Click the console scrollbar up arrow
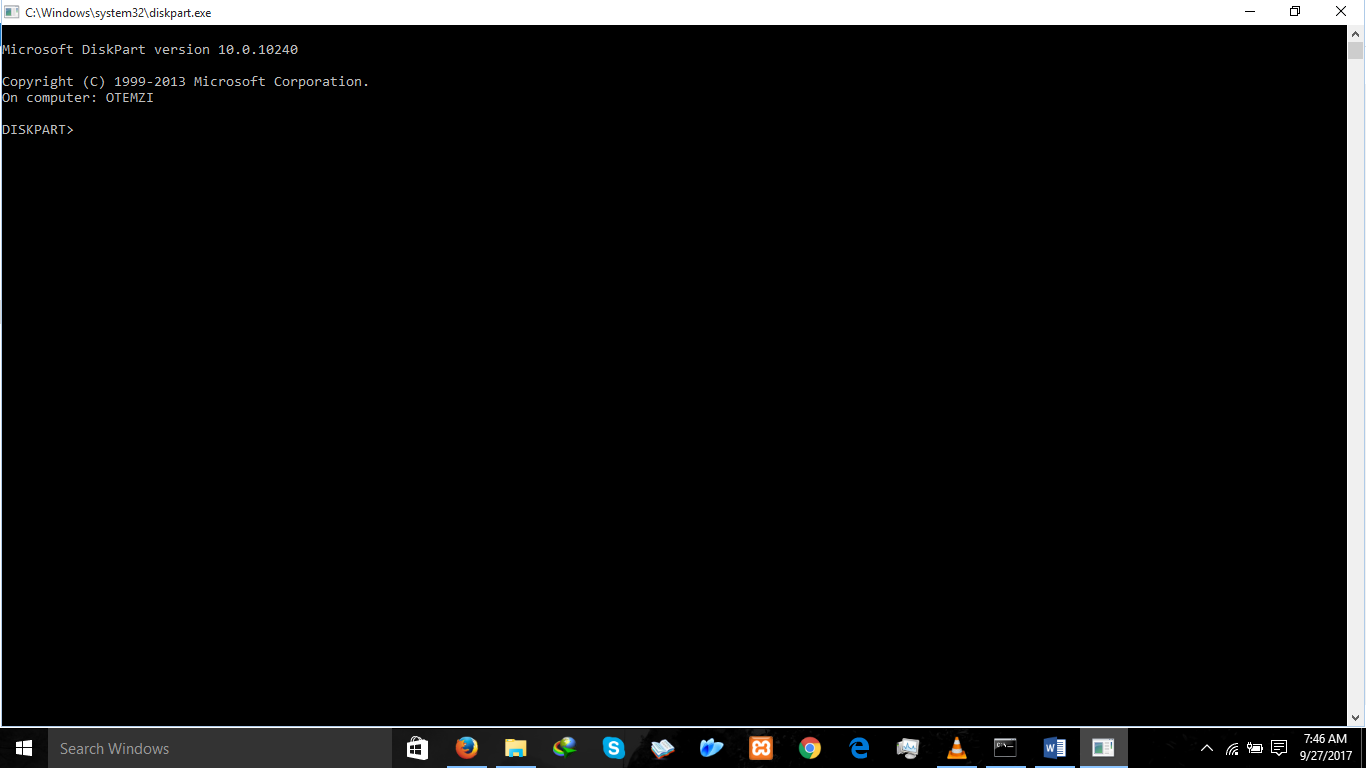 point(1355,33)
